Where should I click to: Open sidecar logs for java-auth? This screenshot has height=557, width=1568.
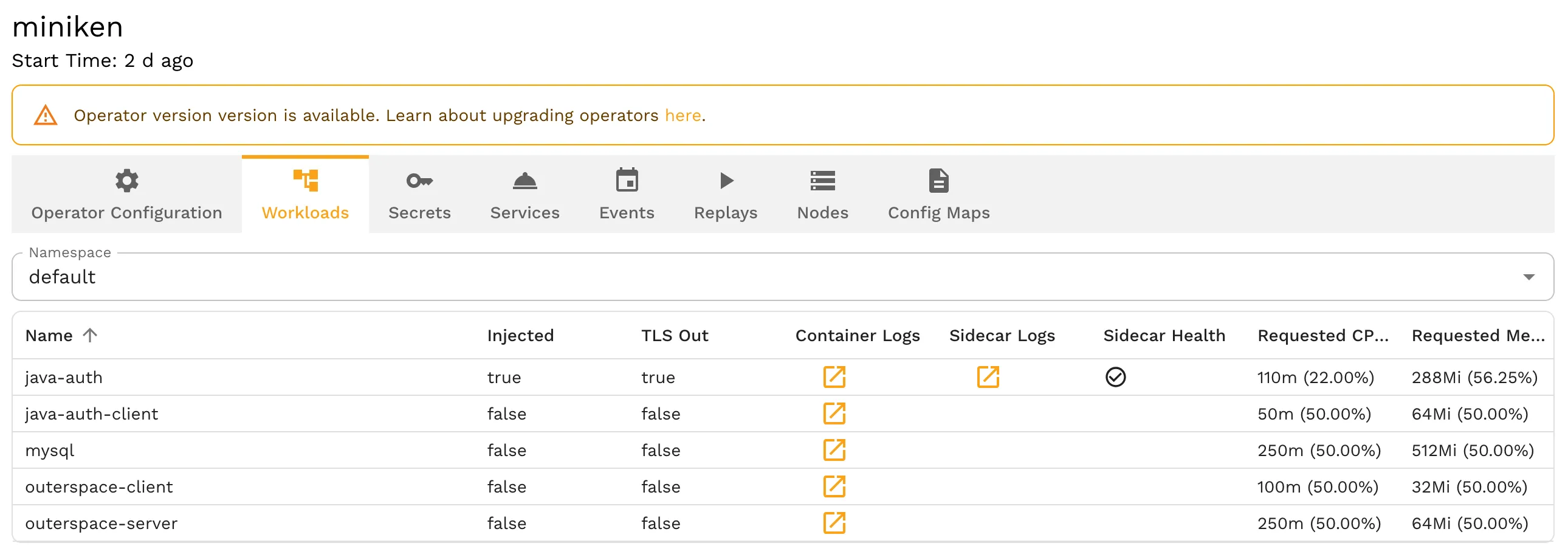click(x=988, y=377)
